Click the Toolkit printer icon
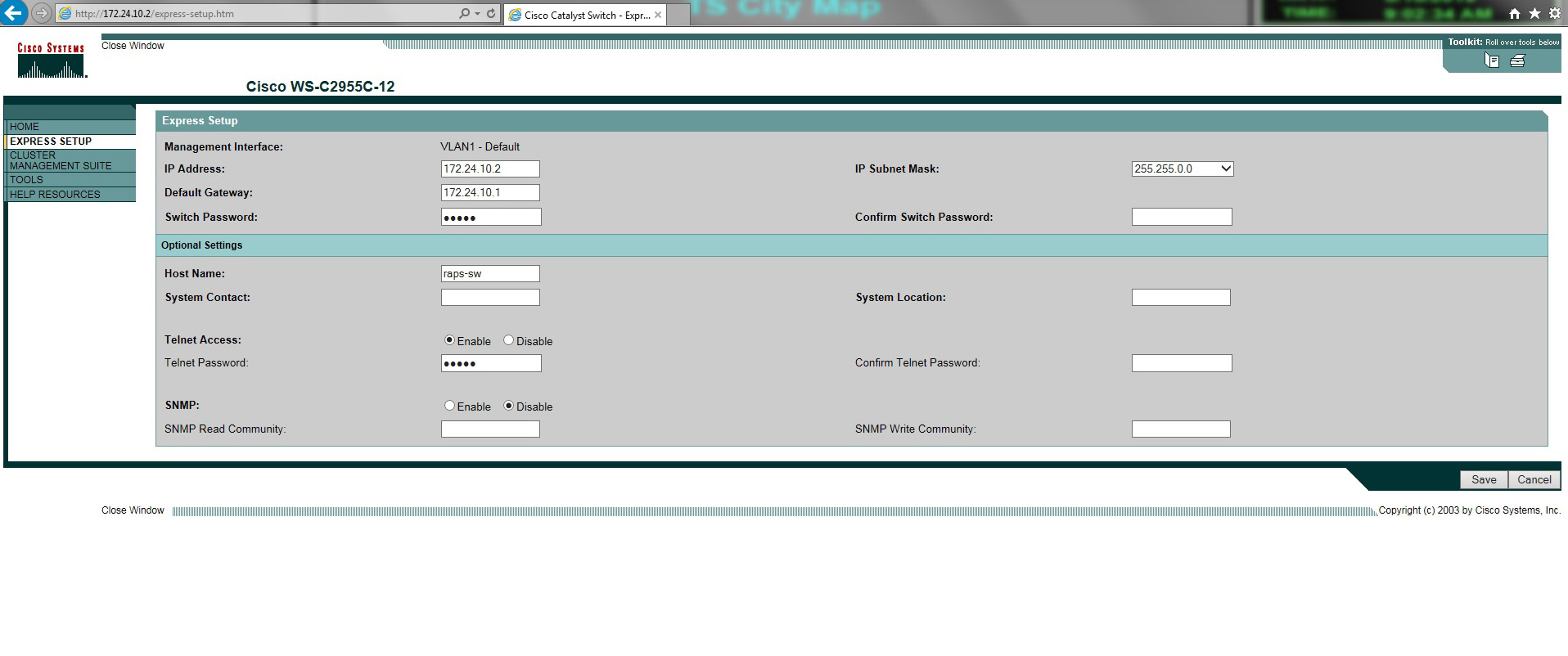 click(x=1518, y=61)
